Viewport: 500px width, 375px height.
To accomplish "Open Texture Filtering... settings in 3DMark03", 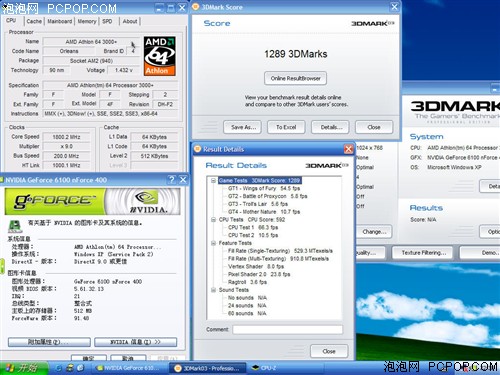I will pyautogui.click(x=423, y=253).
